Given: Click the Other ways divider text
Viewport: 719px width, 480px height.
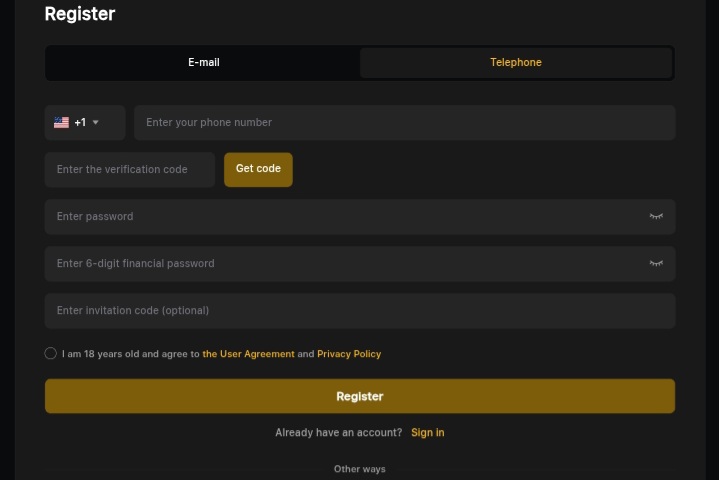Looking at the screenshot, I should 359,469.
